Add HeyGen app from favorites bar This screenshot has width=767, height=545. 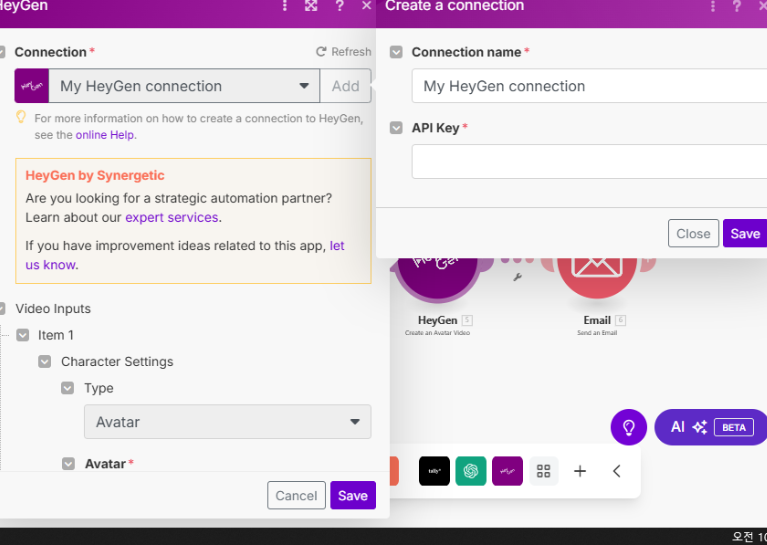(x=507, y=471)
